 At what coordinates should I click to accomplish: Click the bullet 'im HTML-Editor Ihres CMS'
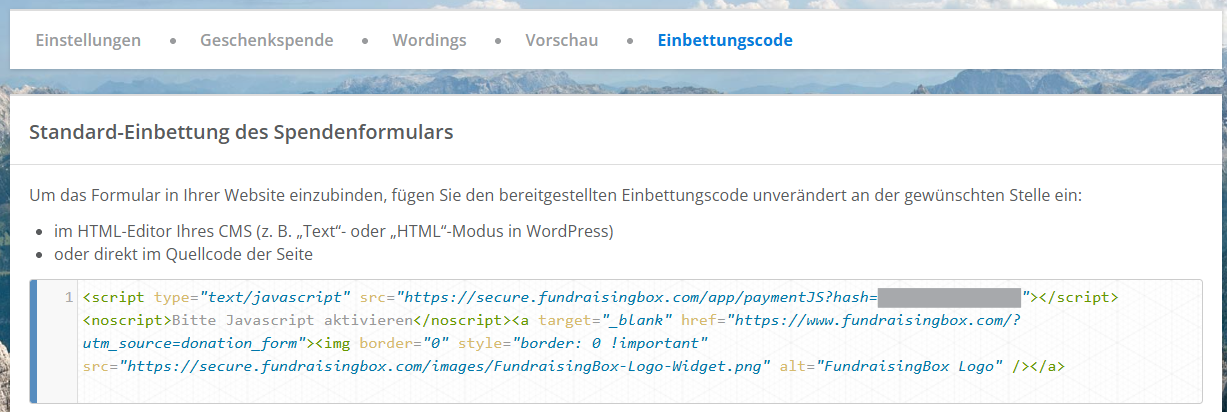[x=333, y=231]
